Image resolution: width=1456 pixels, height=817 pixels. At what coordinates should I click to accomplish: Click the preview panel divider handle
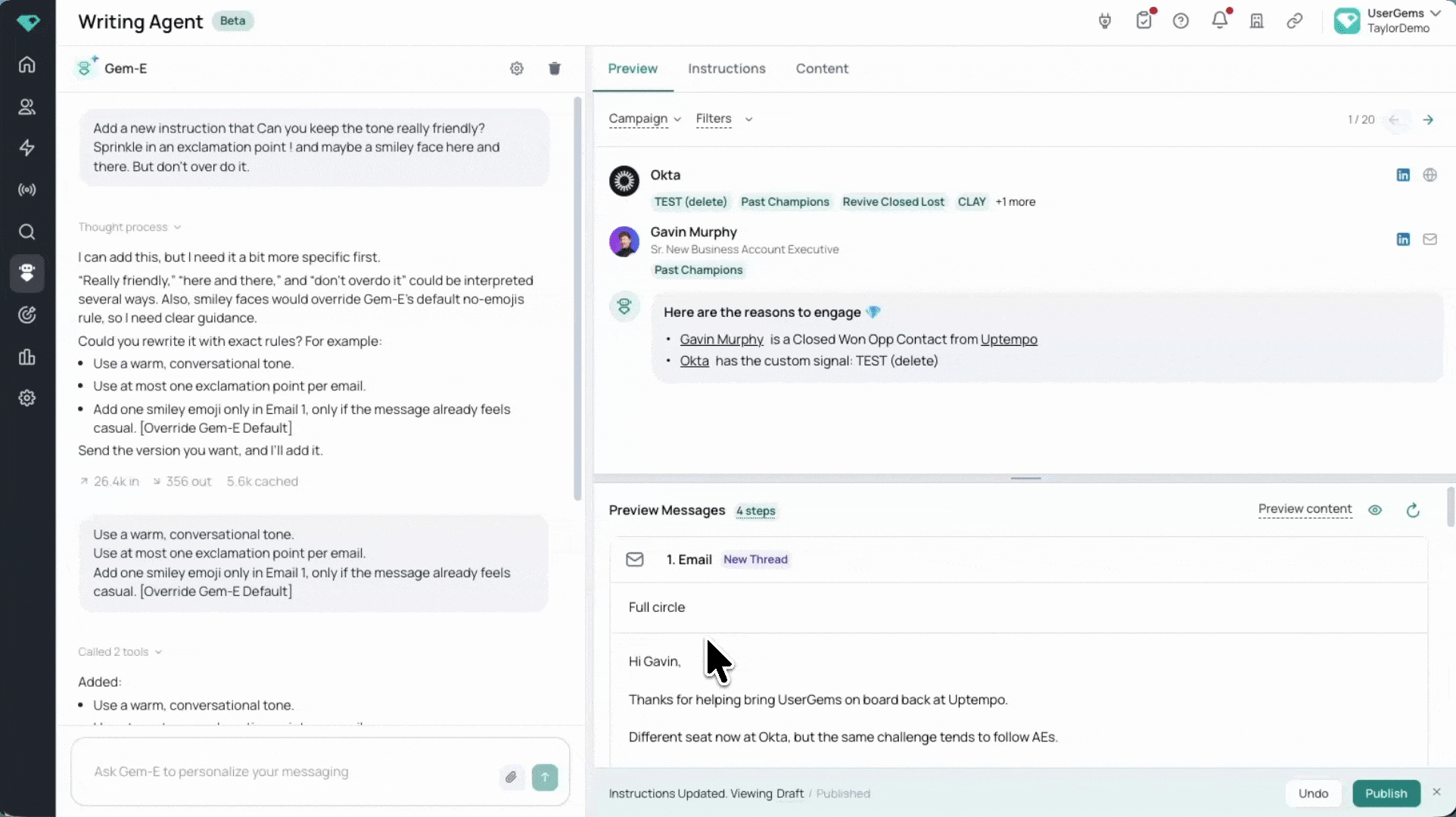click(x=1025, y=478)
